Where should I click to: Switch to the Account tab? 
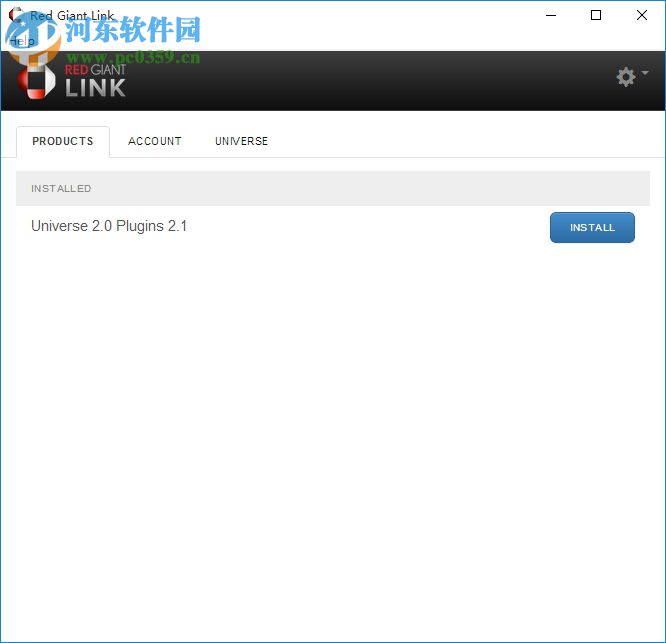tap(155, 141)
